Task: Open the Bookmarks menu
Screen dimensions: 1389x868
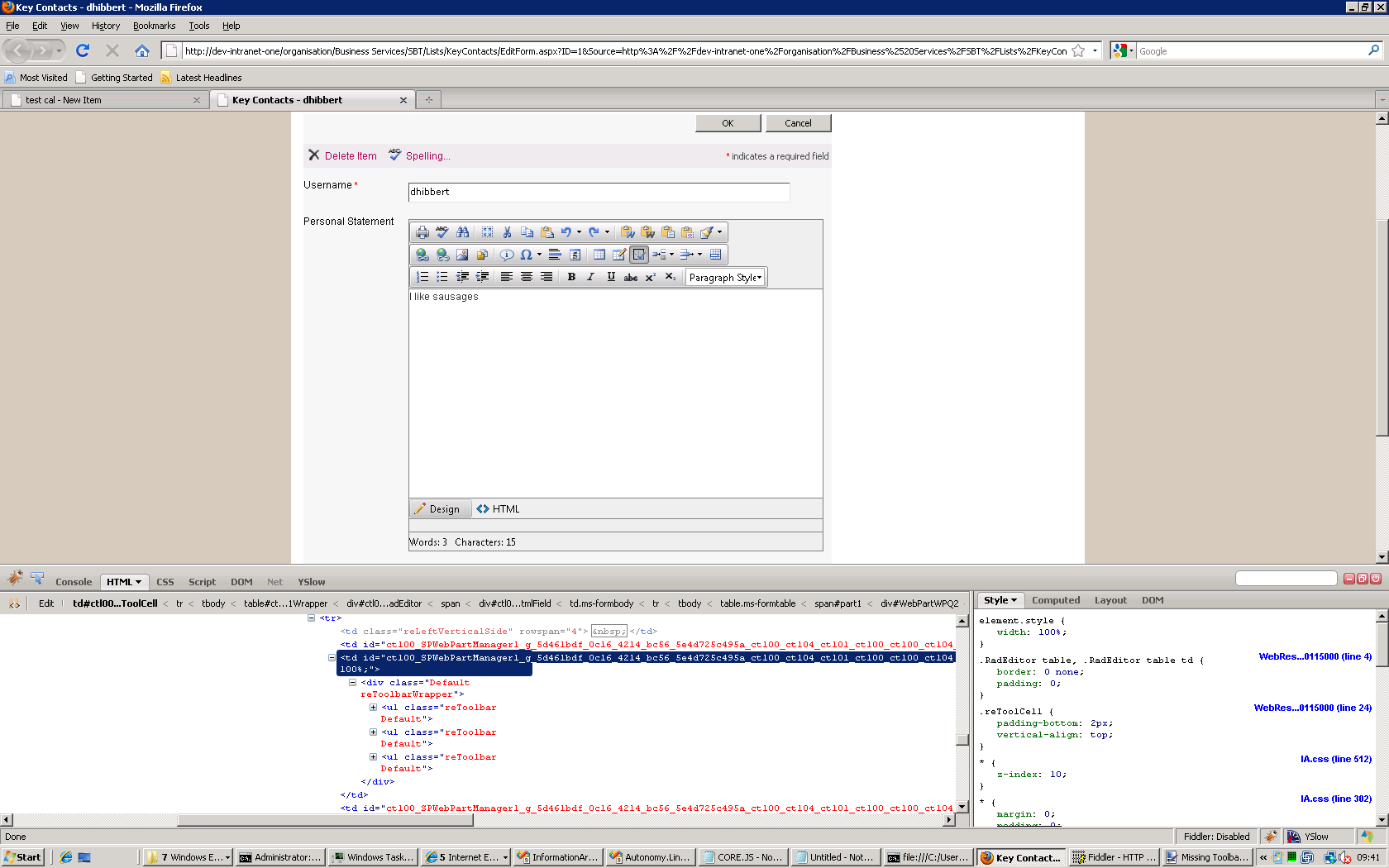Action: (x=154, y=26)
